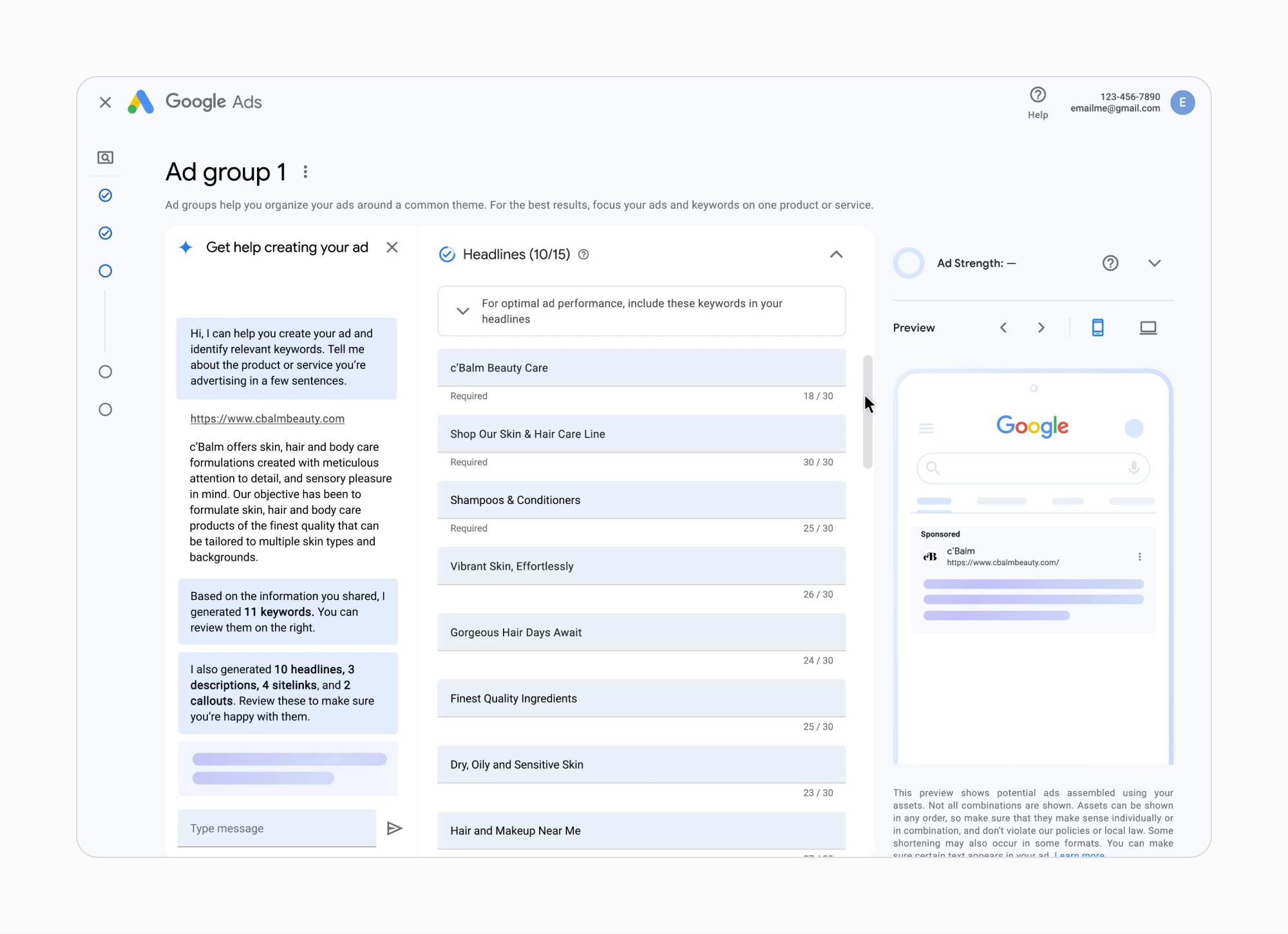Screen dimensions: 1288x934
Task: Click the account avatar labeled E
Action: click(x=1183, y=102)
